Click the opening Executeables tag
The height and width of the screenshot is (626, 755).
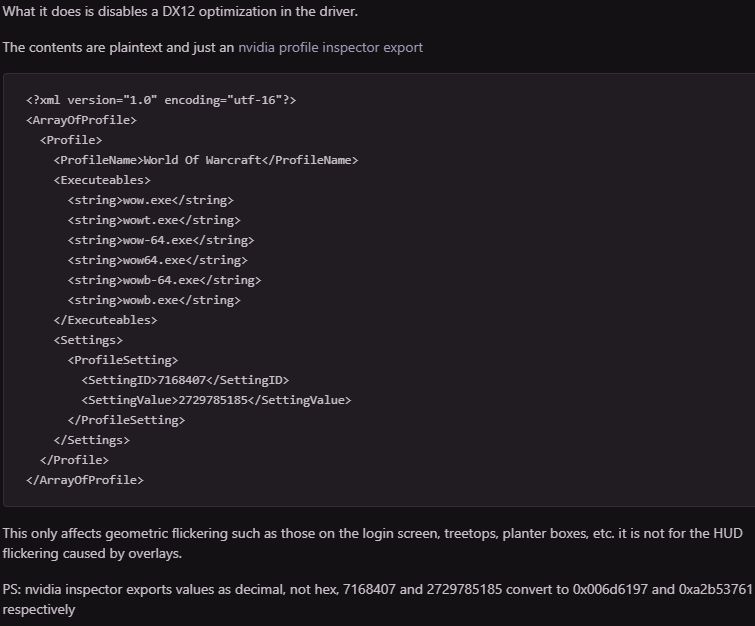pos(102,180)
